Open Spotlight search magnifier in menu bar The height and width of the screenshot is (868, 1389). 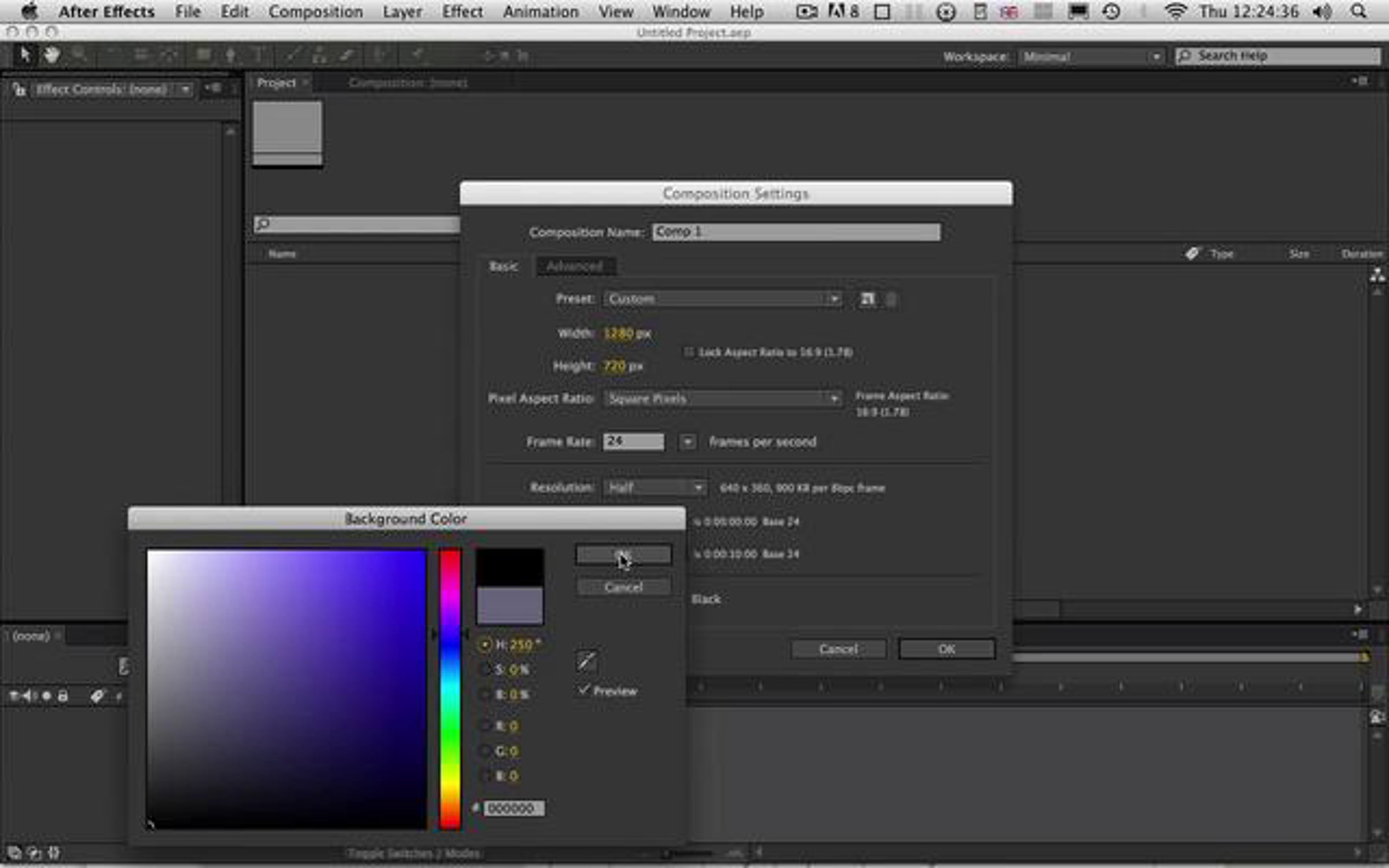tap(1358, 11)
